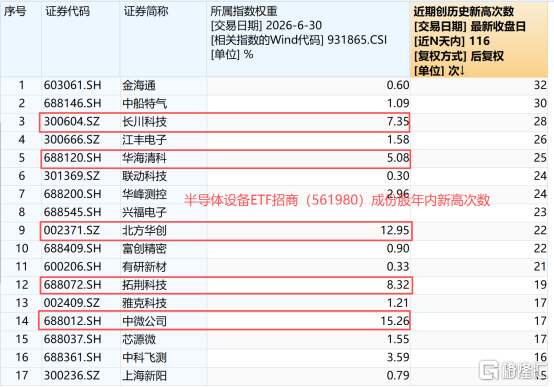Select stock name 中科飞测
Image resolution: width=554 pixels, height=387 pixels.
(145, 358)
